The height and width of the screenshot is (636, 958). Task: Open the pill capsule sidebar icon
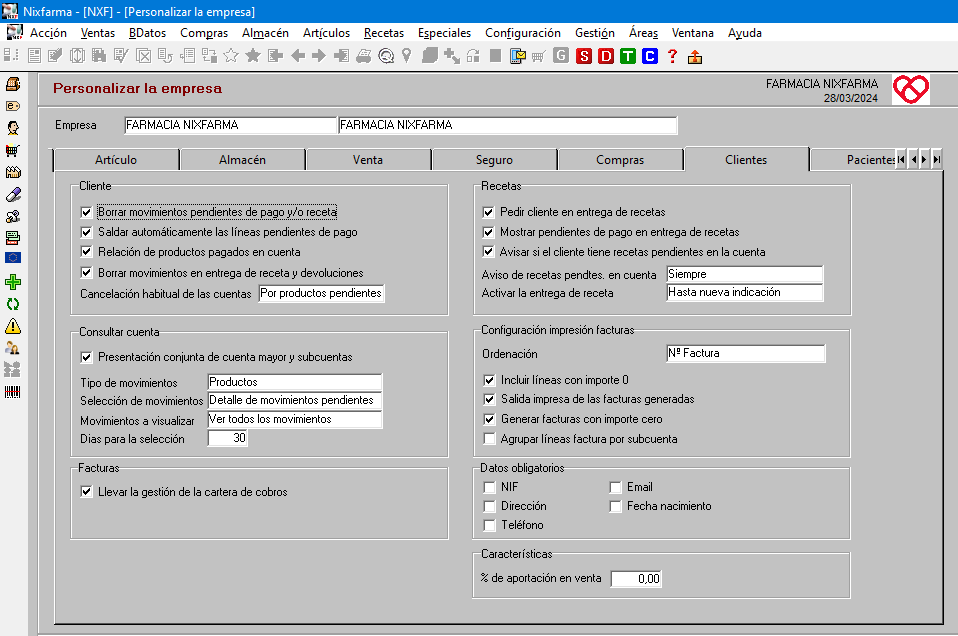(x=13, y=194)
